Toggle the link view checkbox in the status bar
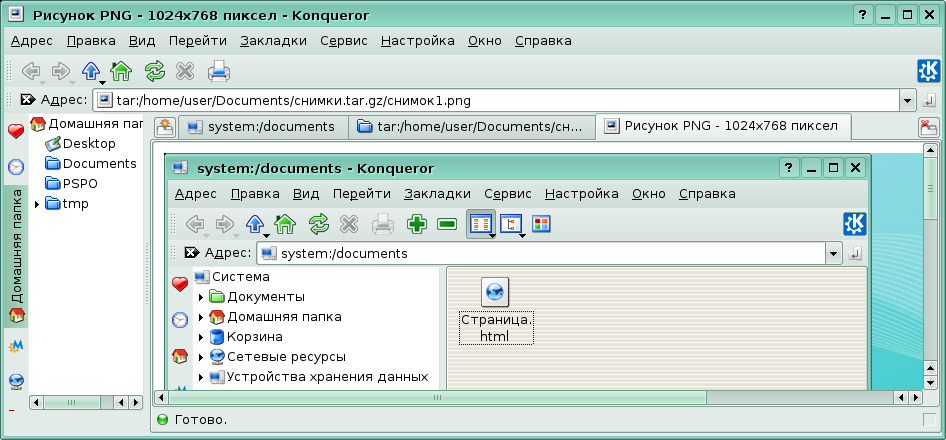 [x=928, y=419]
